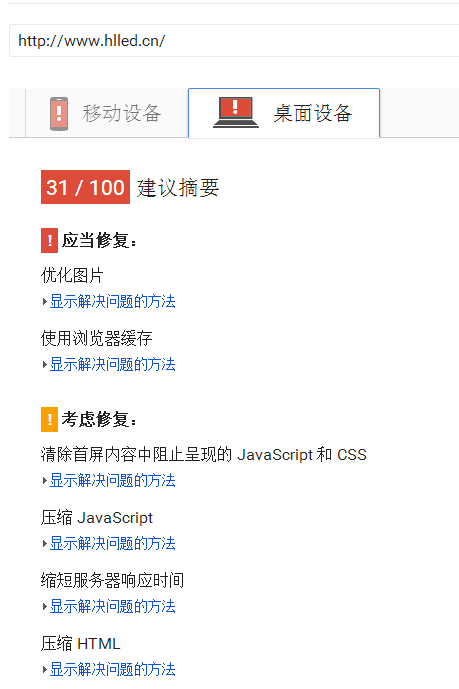Image resolution: width=459 pixels, height=689 pixels.
Task: Click the 压缩 HTML rule title
Action: click(80, 643)
